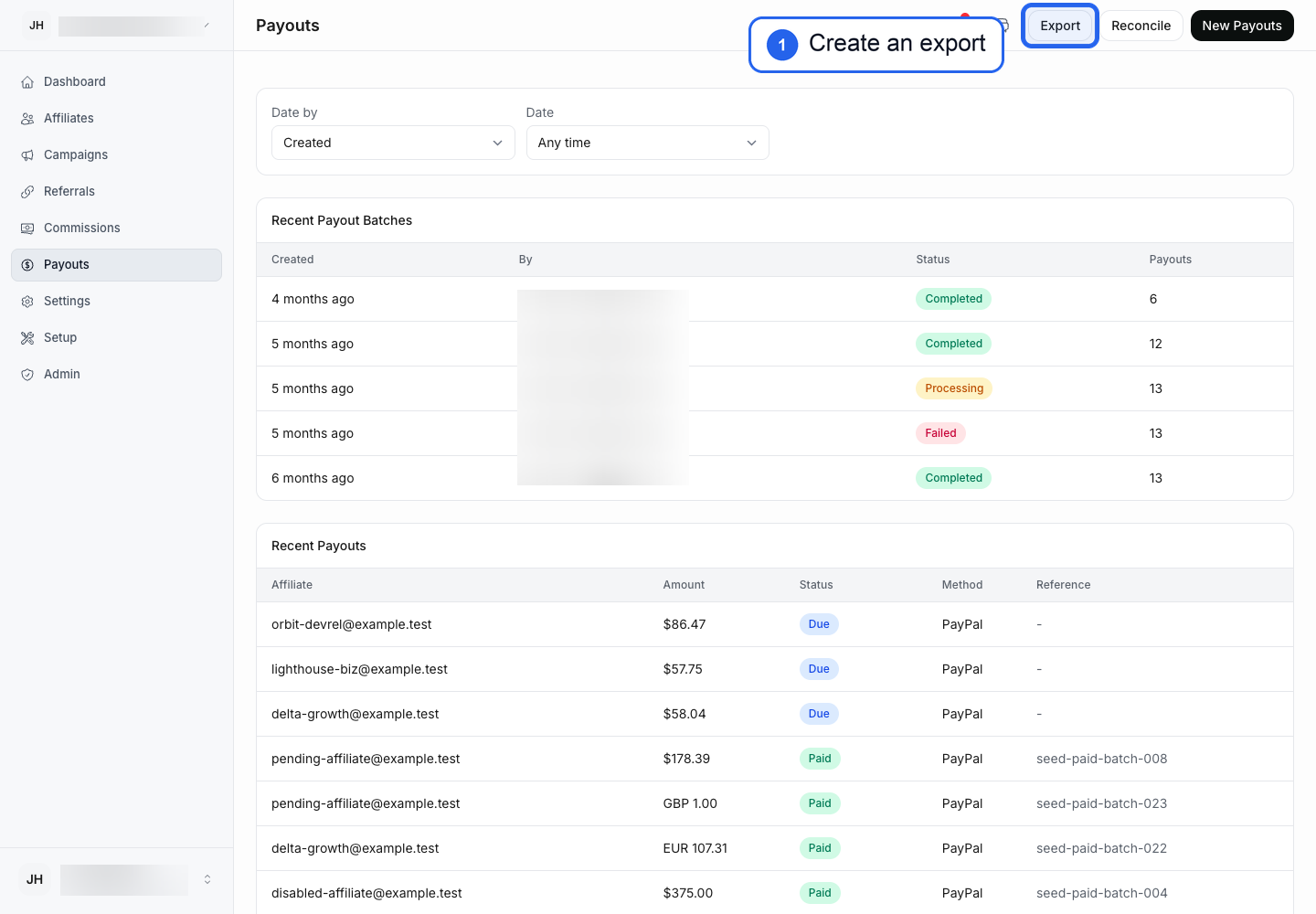Click the JH avatar at top left

click(37, 26)
